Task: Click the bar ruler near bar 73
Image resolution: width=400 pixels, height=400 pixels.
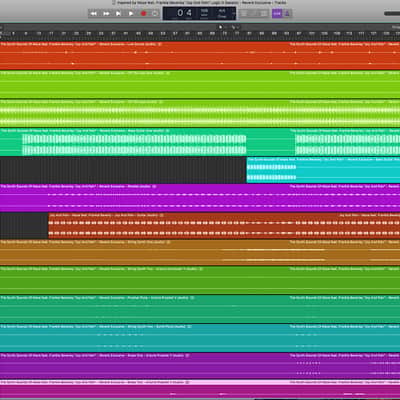Action: click(x=224, y=34)
